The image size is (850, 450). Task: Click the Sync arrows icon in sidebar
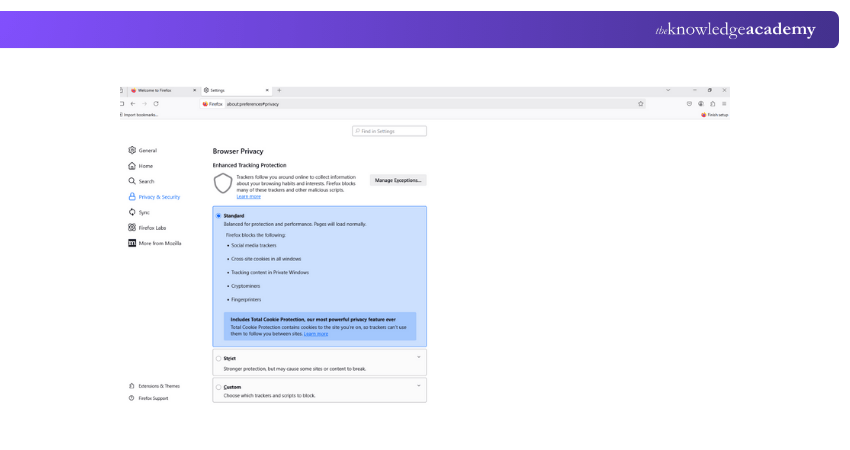click(132, 212)
